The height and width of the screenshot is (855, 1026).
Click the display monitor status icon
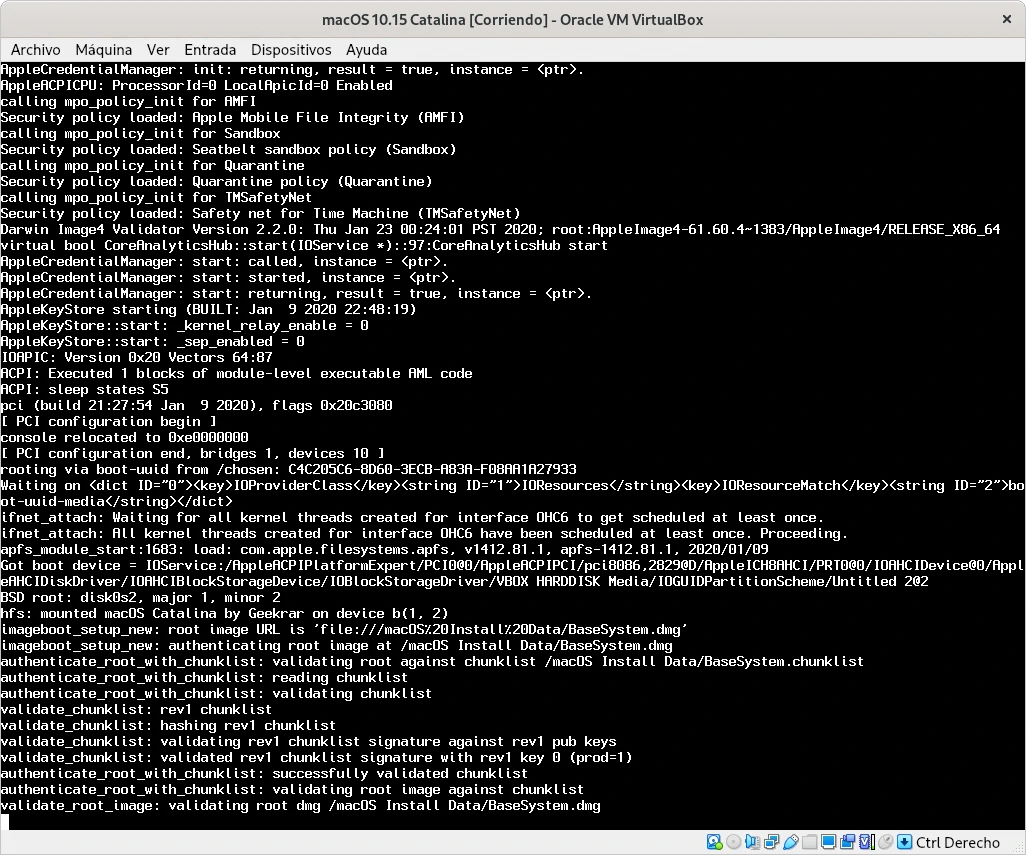(829, 843)
